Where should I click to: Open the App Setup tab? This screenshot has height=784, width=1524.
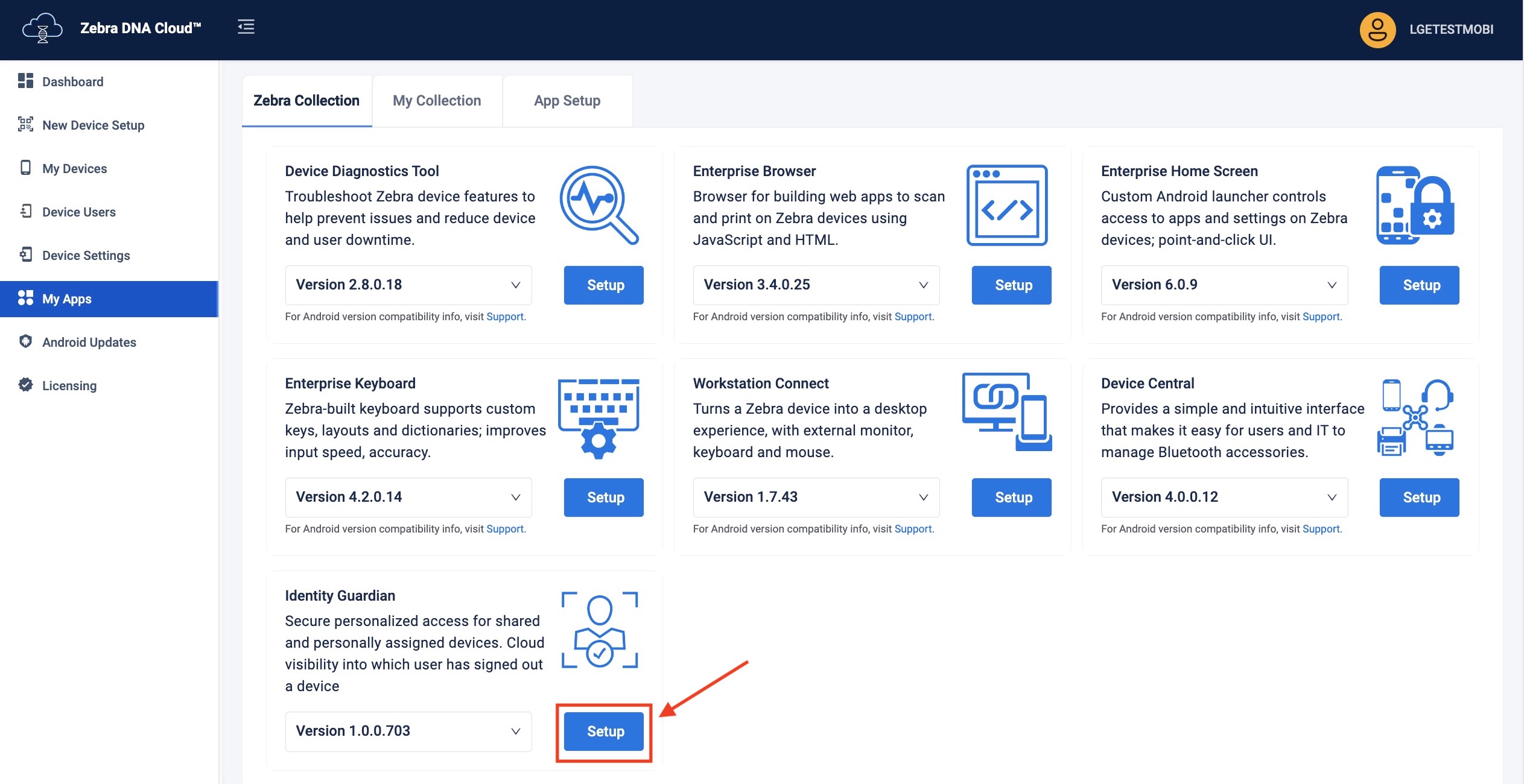[x=567, y=101]
